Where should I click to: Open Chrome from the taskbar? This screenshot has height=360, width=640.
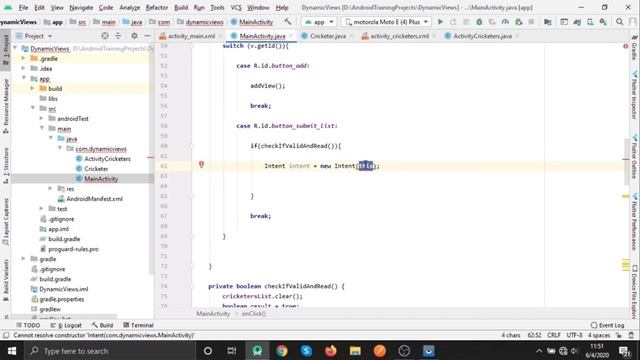pyautogui.click(x=282, y=351)
